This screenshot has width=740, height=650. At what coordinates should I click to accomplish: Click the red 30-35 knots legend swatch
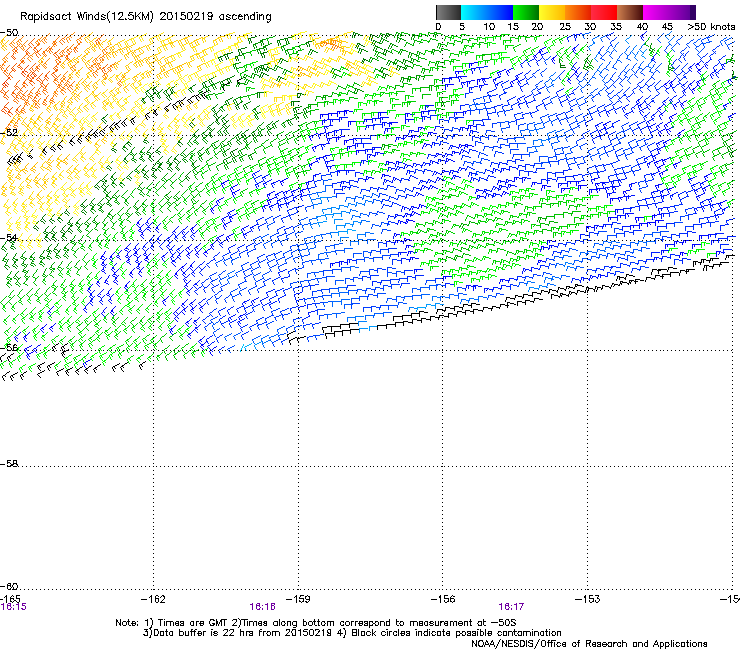coord(604,12)
